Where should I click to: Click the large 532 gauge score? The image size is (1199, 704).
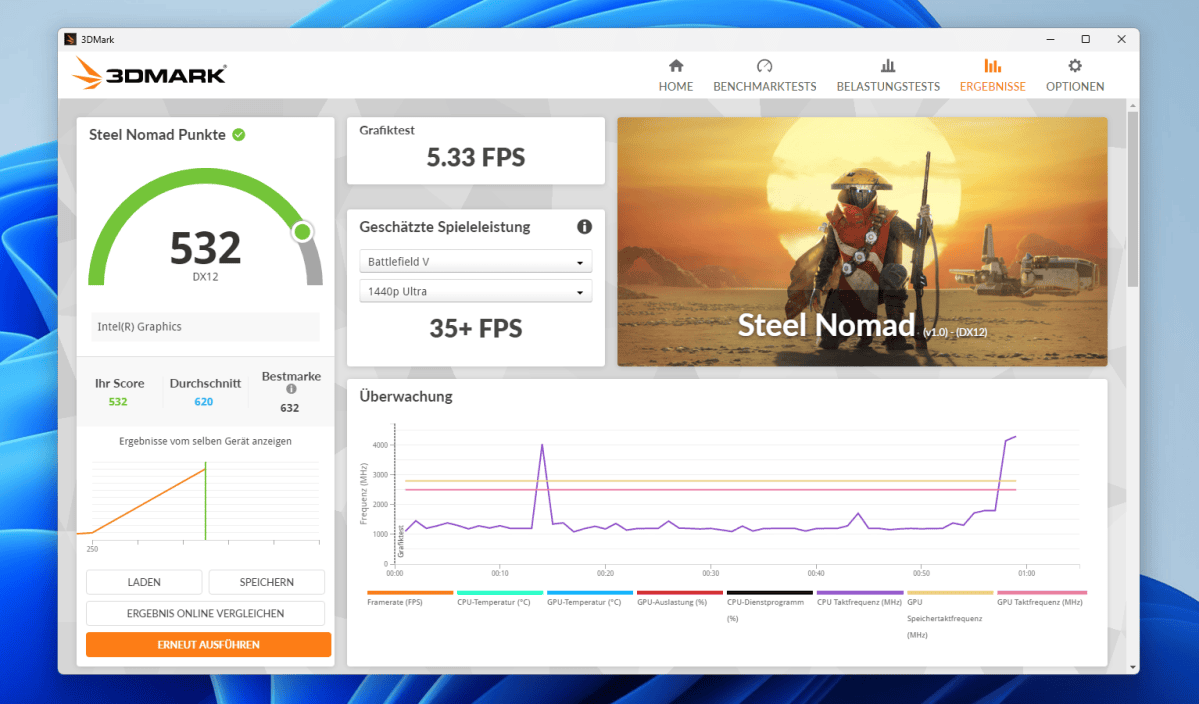[206, 248]
